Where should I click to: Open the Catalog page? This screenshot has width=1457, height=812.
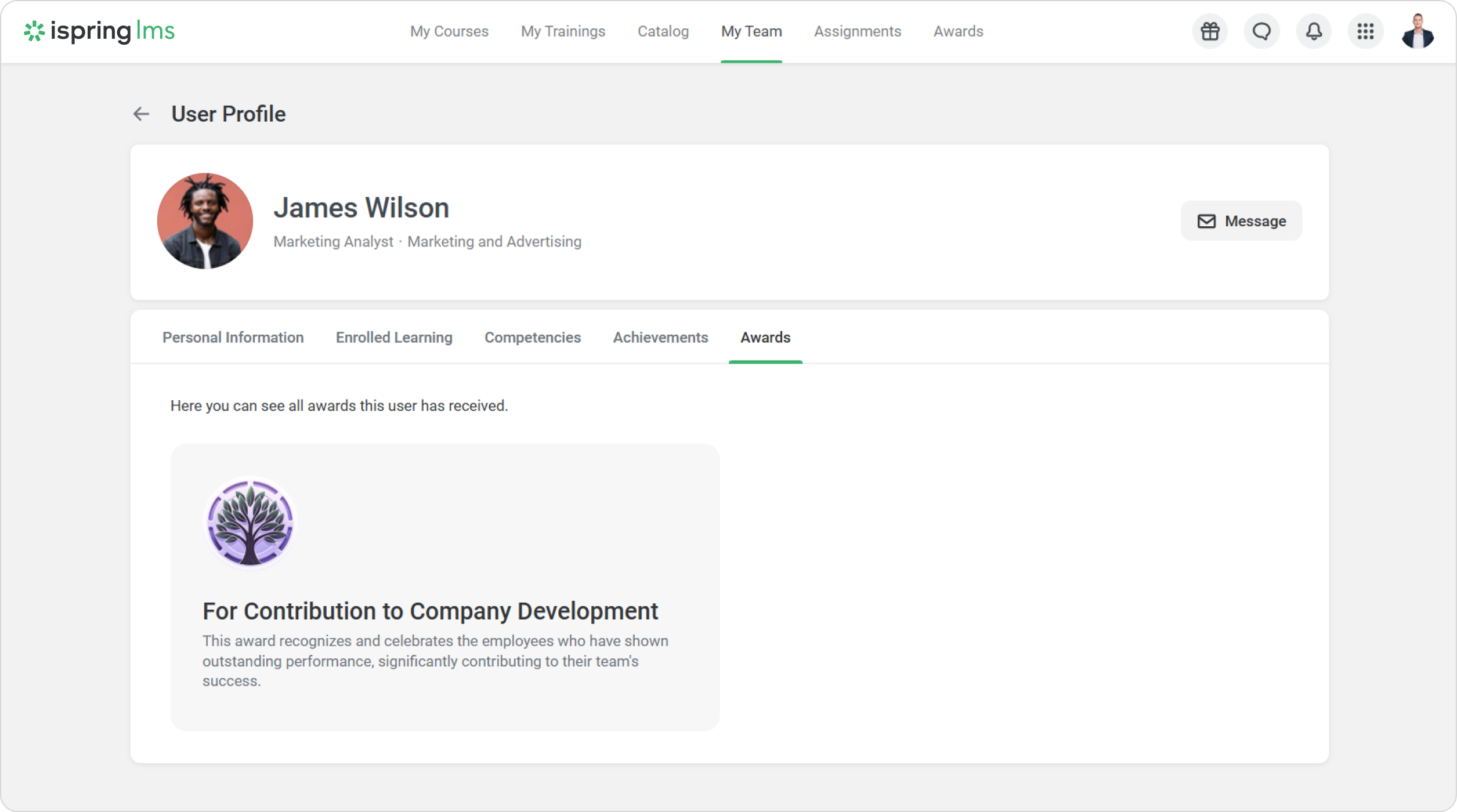point(663,31)
